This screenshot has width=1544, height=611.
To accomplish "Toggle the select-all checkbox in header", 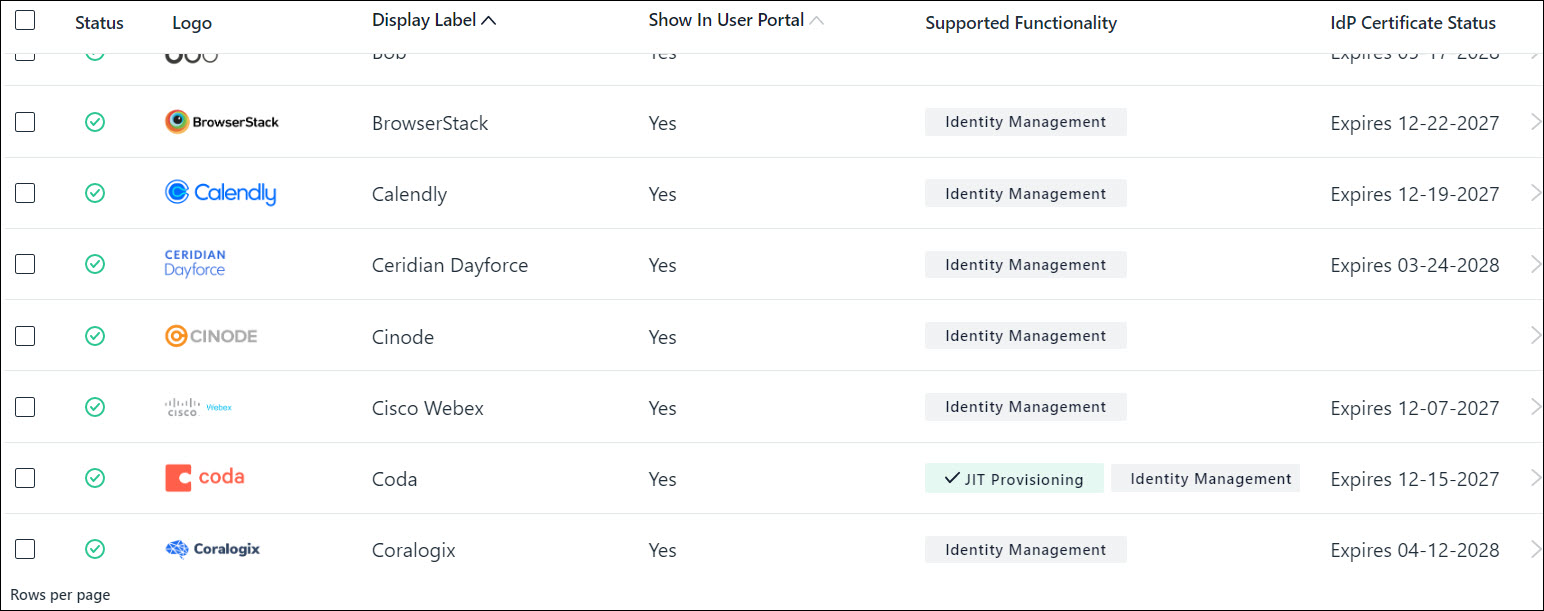I will (25, 21).
